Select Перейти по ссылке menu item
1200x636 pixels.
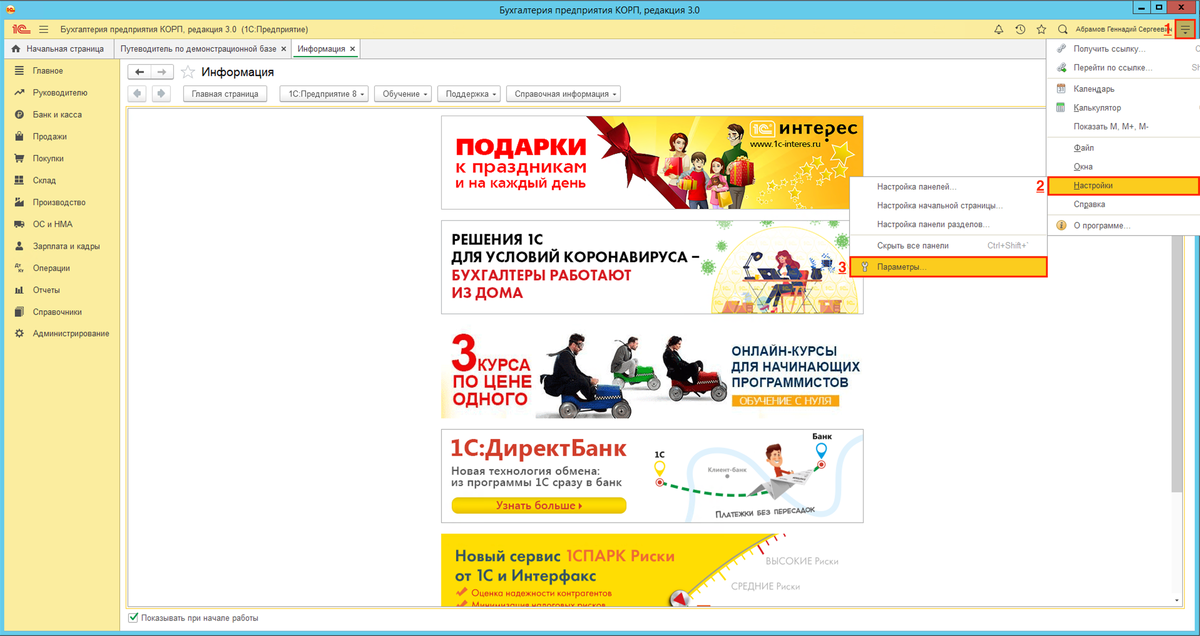click(x=1123, y=68)
